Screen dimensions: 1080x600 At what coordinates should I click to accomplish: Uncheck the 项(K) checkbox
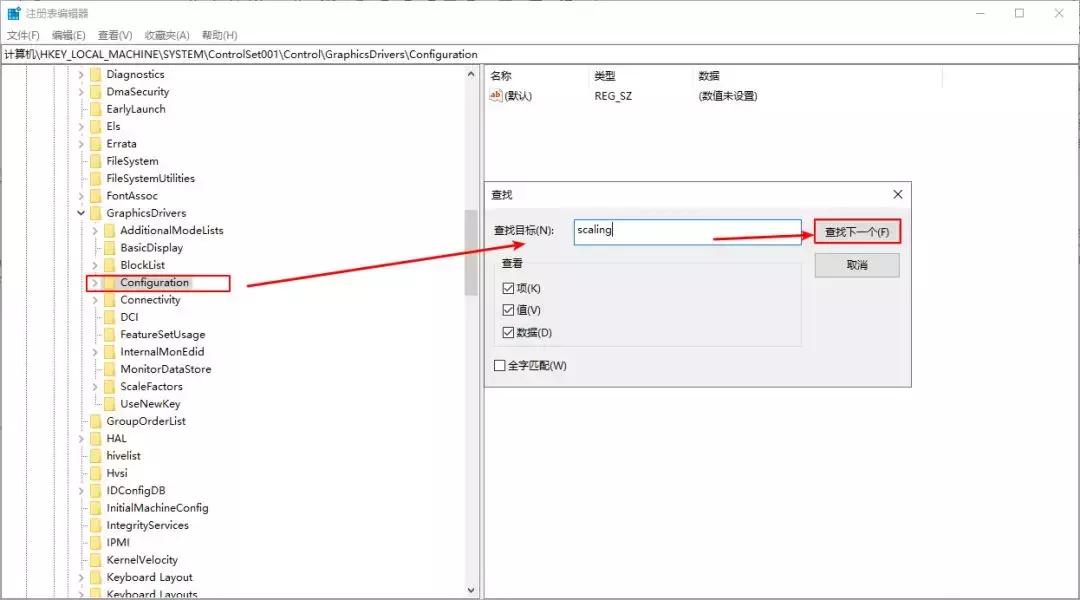(x=510, y=287)
